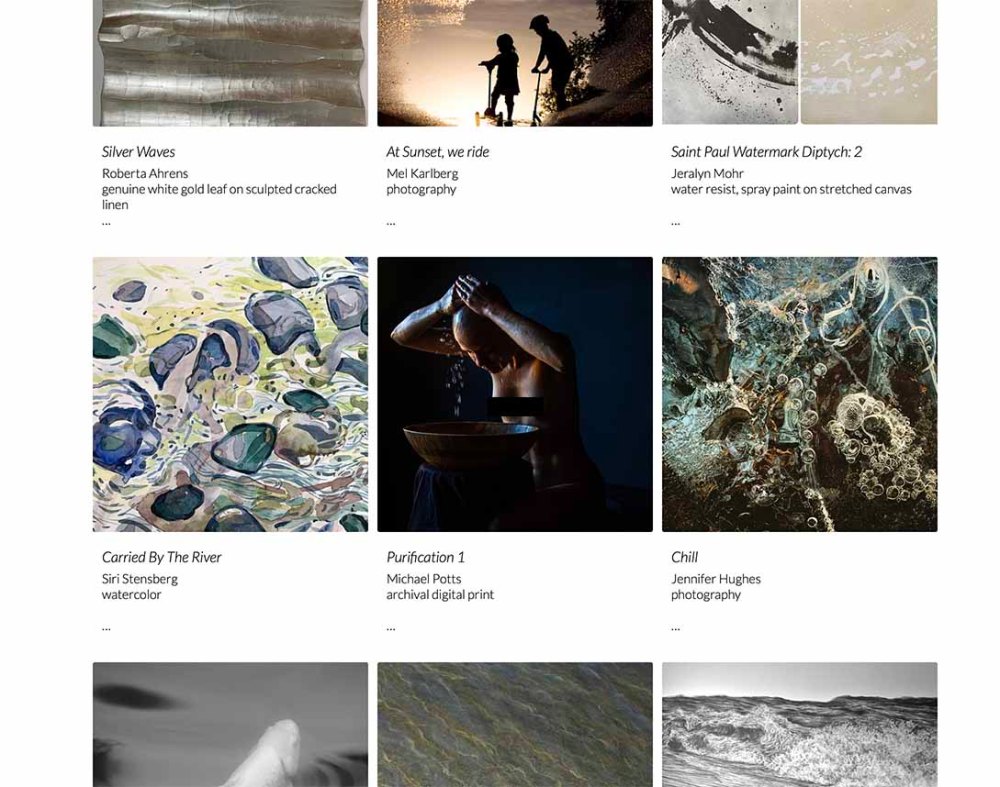Expand ellipsis under Siri Stensberg watercolor
Screen dimensions: 1000x787
coord(106,628)
